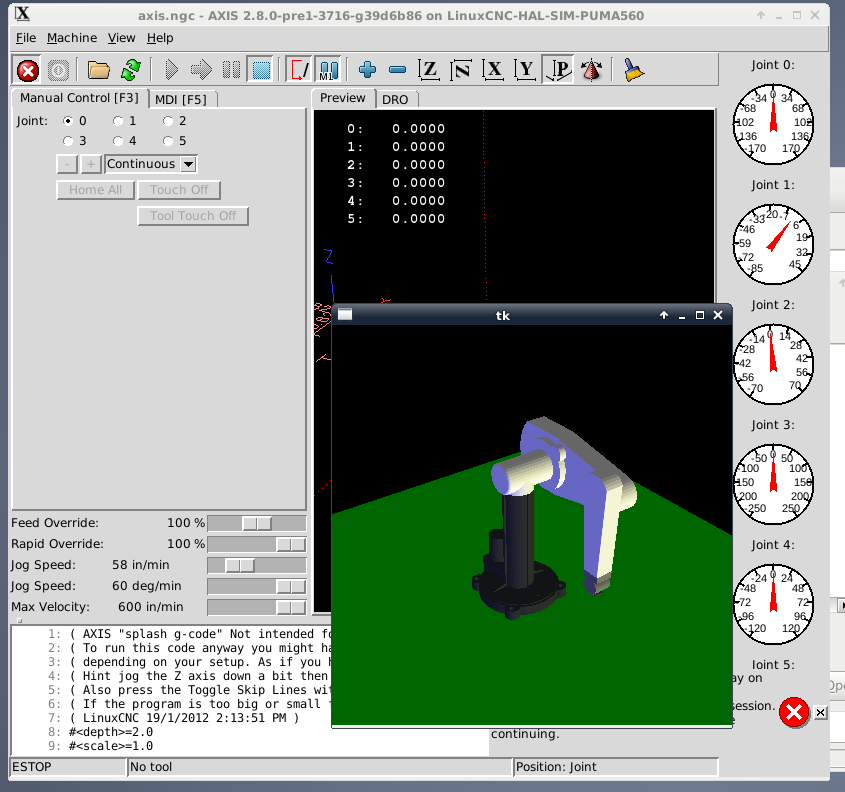Reload the current file
Image resolution: width=845 pixels, height=792 pixels.
pyautogui.click(x=130, y=70)
